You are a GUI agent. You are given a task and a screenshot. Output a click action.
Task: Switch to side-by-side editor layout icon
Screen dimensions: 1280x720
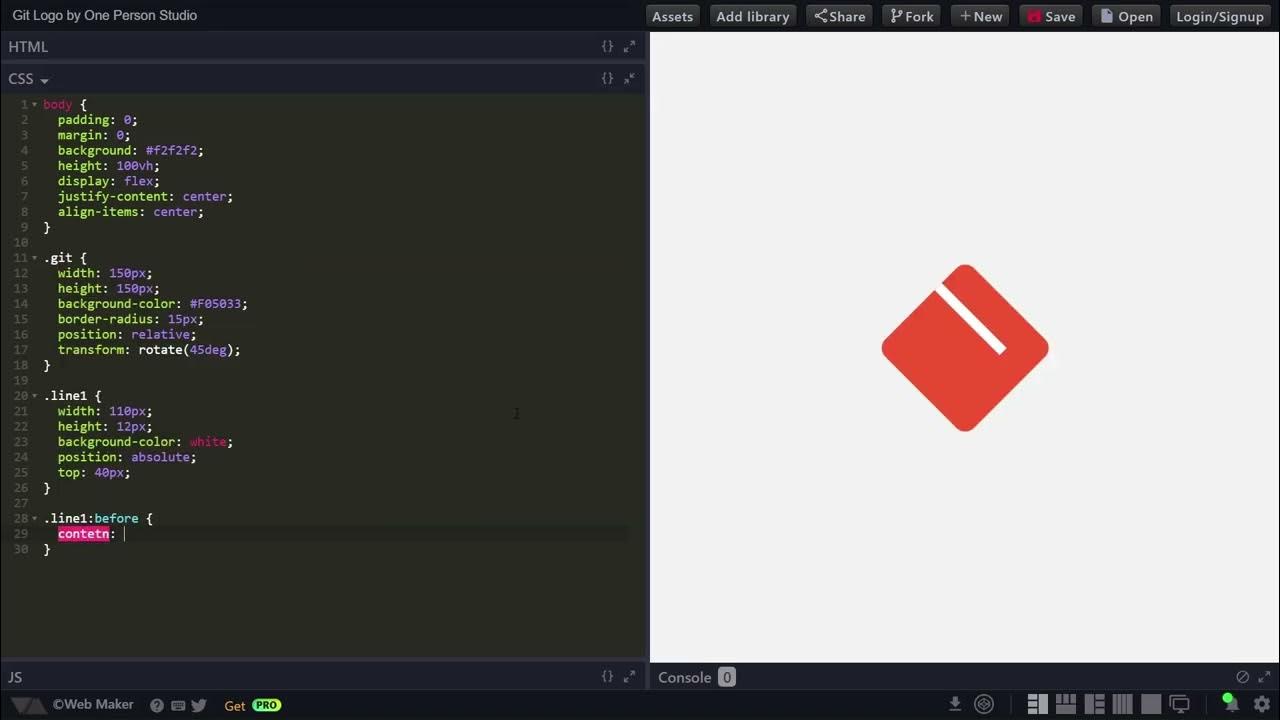point(1037,704)
